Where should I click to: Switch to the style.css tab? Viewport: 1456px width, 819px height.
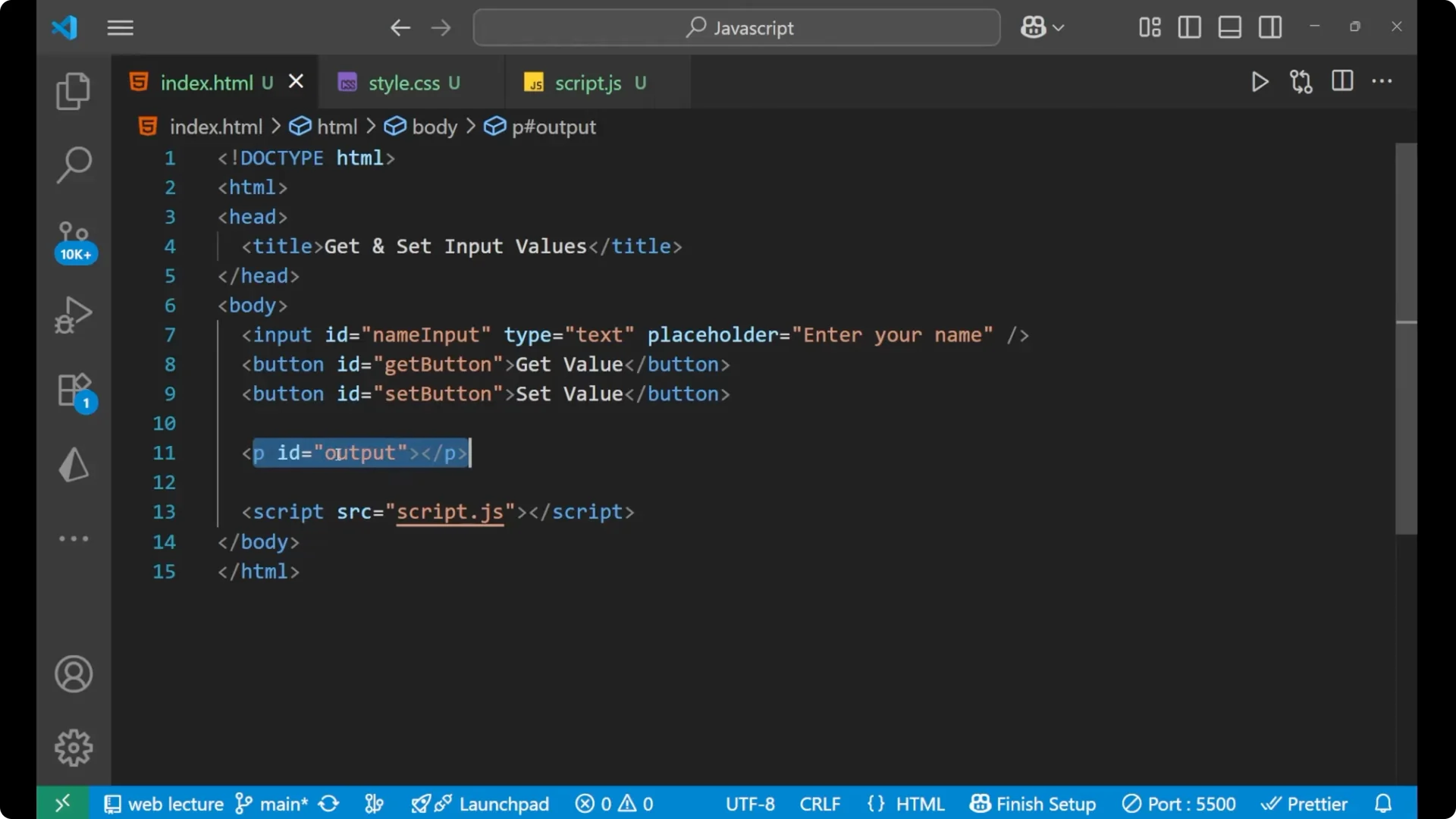(x=404, y=83)
